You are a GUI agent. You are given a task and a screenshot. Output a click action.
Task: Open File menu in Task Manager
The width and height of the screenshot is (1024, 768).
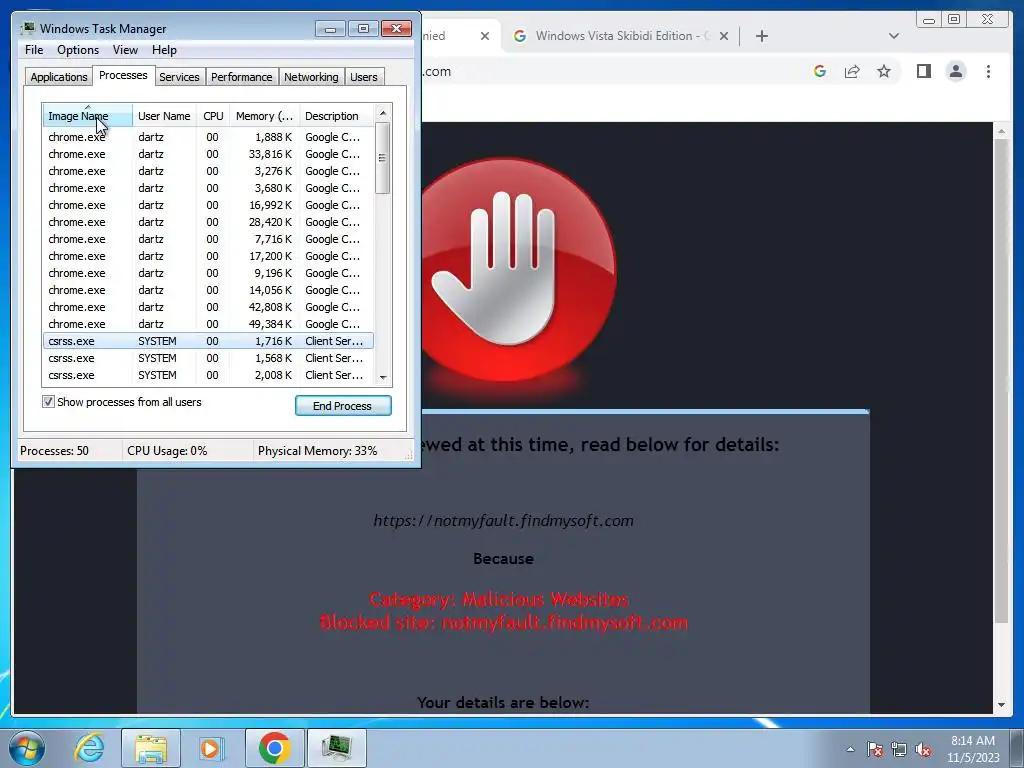coord(34,50)
